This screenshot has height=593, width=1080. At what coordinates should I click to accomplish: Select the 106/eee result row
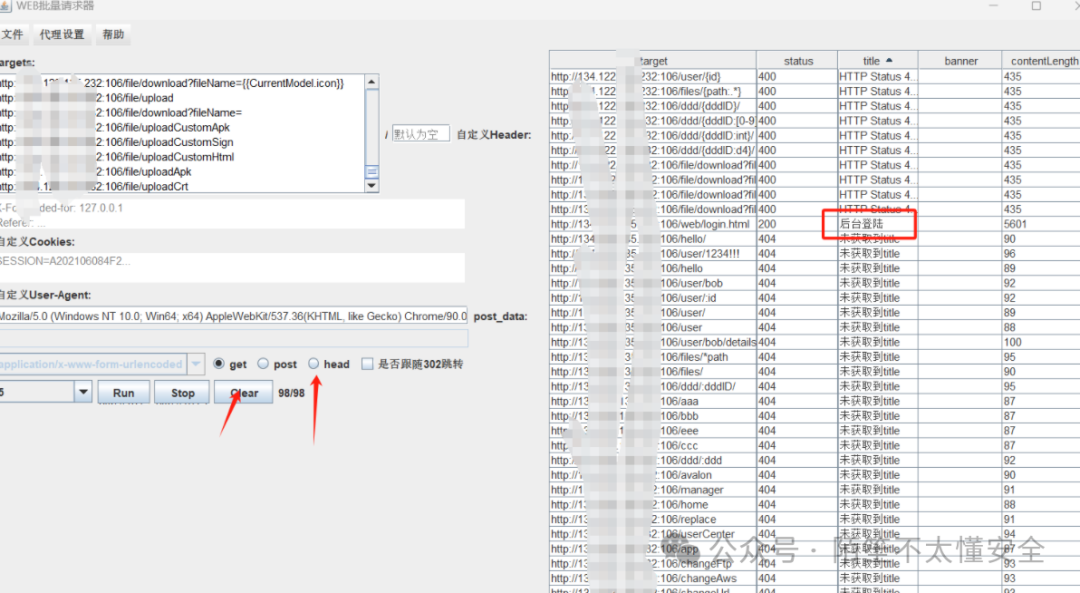coord(814,430)
